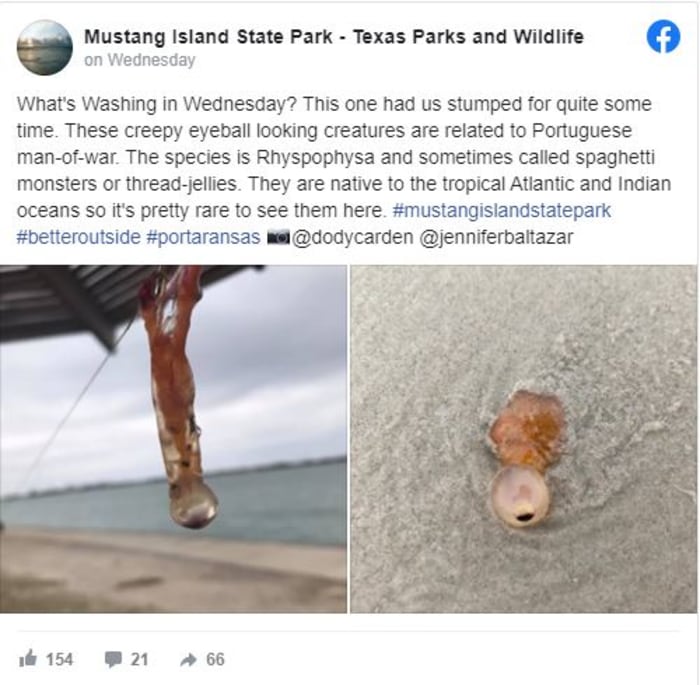Show the 21 comments count
700x685 pixels.
139,660
